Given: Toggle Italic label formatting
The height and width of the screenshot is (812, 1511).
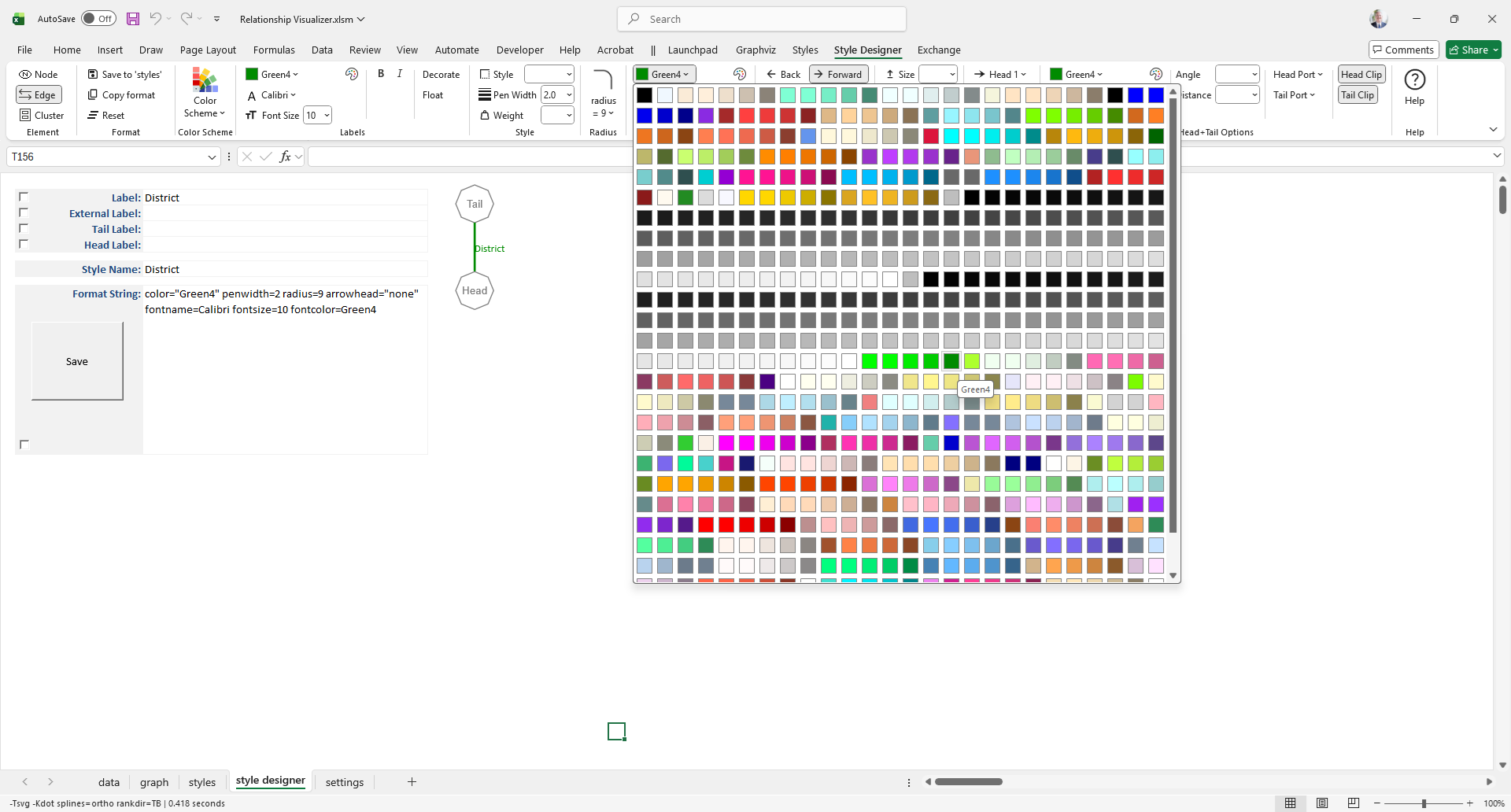Looking at the screenshot, I should tap(400, 74).
